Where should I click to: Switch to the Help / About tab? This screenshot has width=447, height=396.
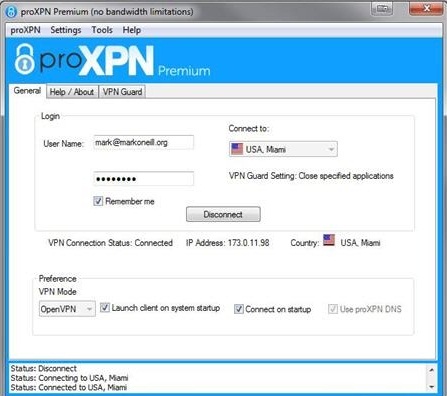(x=72, y=92)
